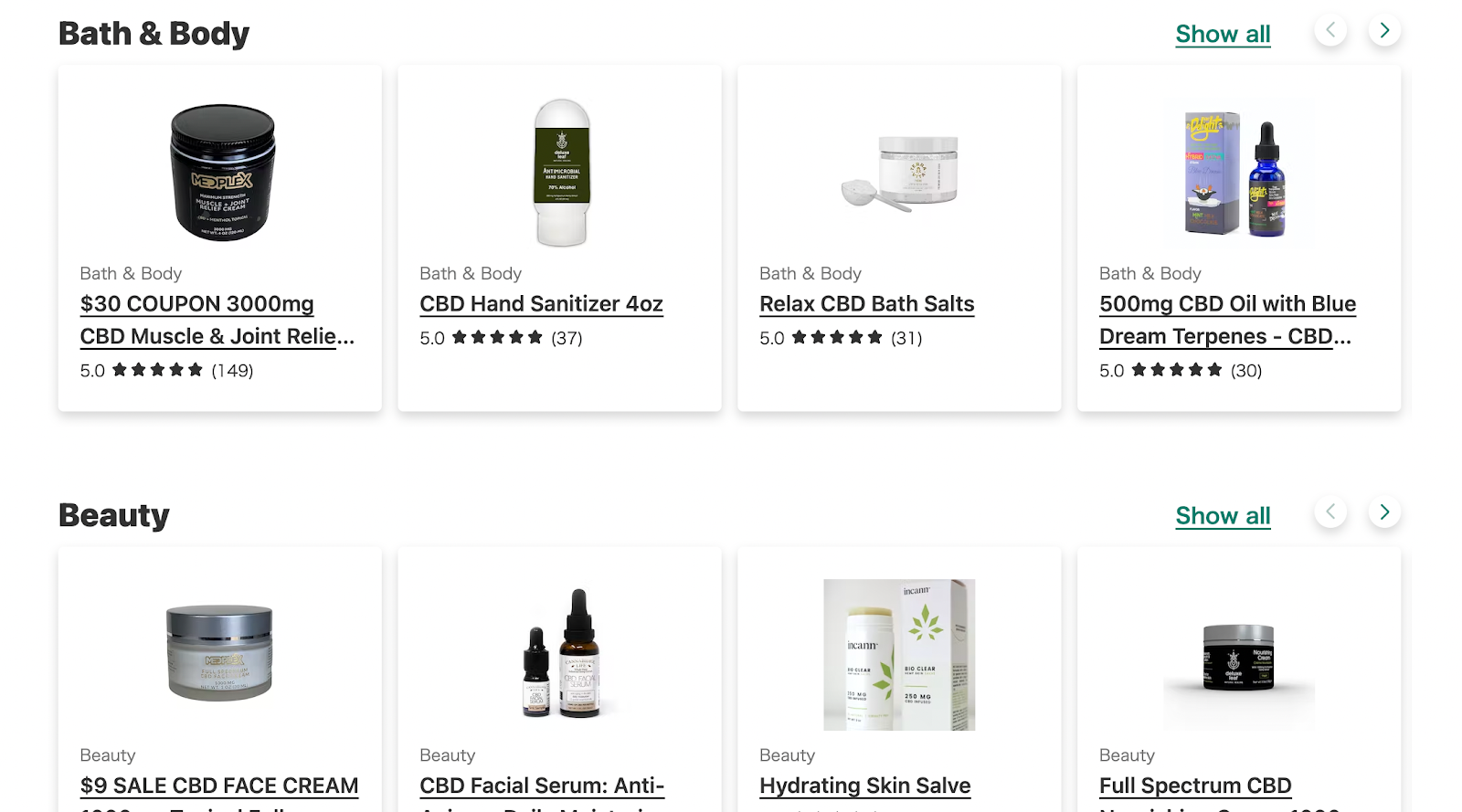Viewport: 1462px width, 812px height.
Task: Go to previous Bath & Body products
Action: coord(1330,30)
